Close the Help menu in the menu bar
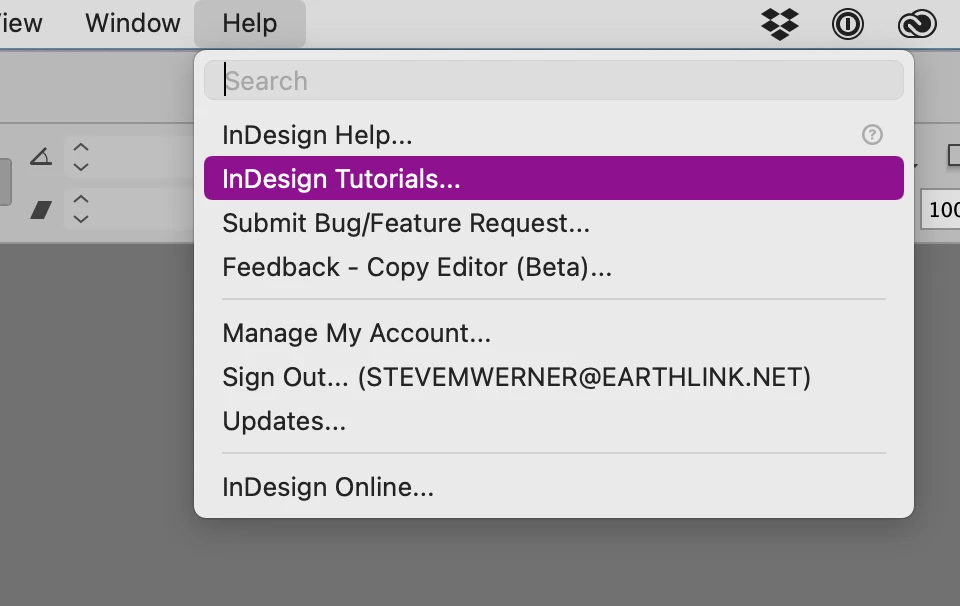Screen dimensions: 960x606 coord(250,23)
